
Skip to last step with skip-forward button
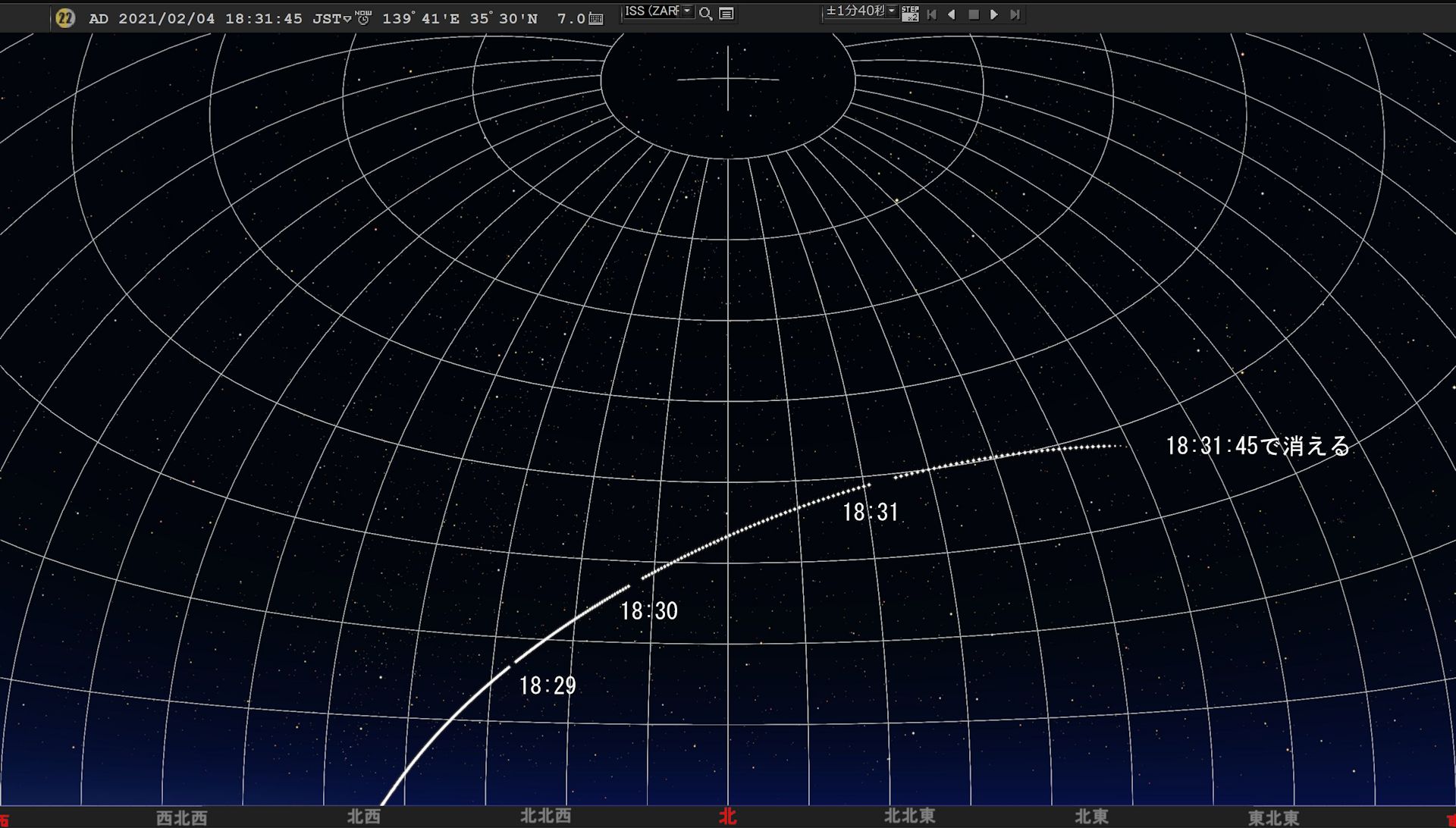pyautogui.click(x=1015, y=14)
